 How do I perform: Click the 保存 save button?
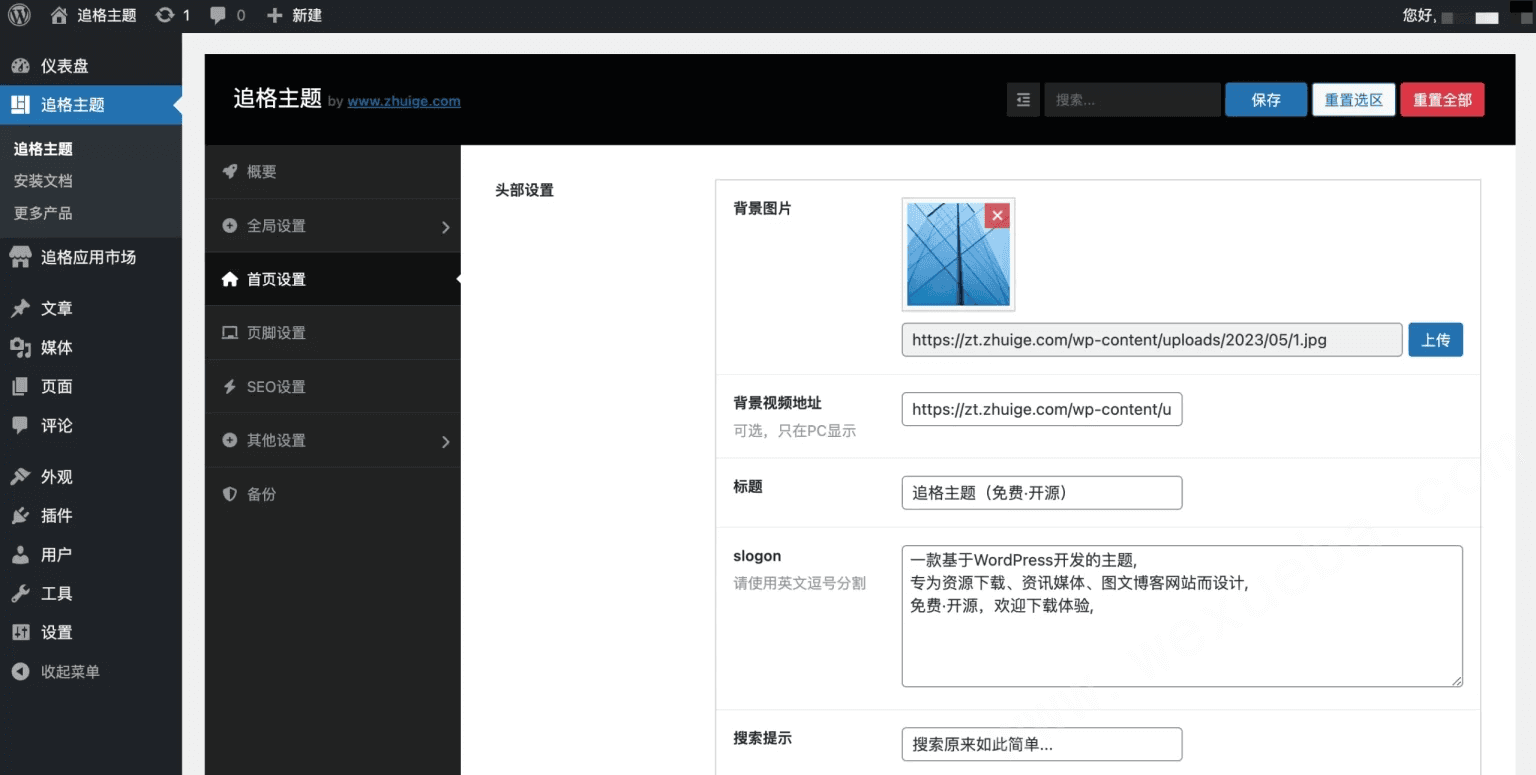tap(1266, 100)
